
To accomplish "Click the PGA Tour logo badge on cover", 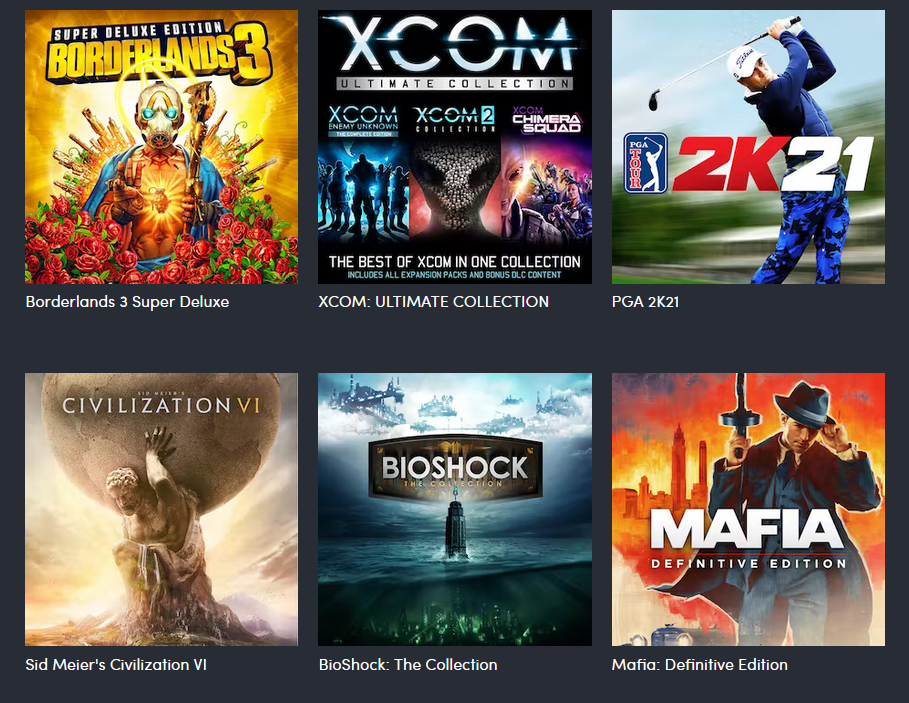I will (x=645, y=163).
